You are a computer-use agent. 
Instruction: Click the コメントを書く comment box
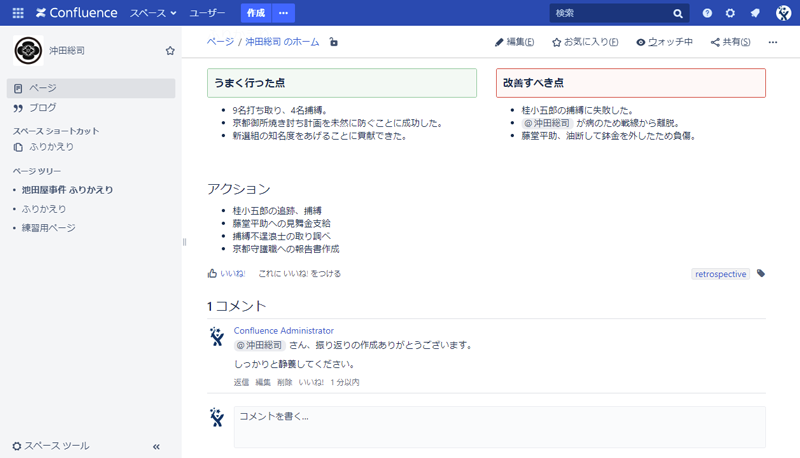[x=499, y=427]
